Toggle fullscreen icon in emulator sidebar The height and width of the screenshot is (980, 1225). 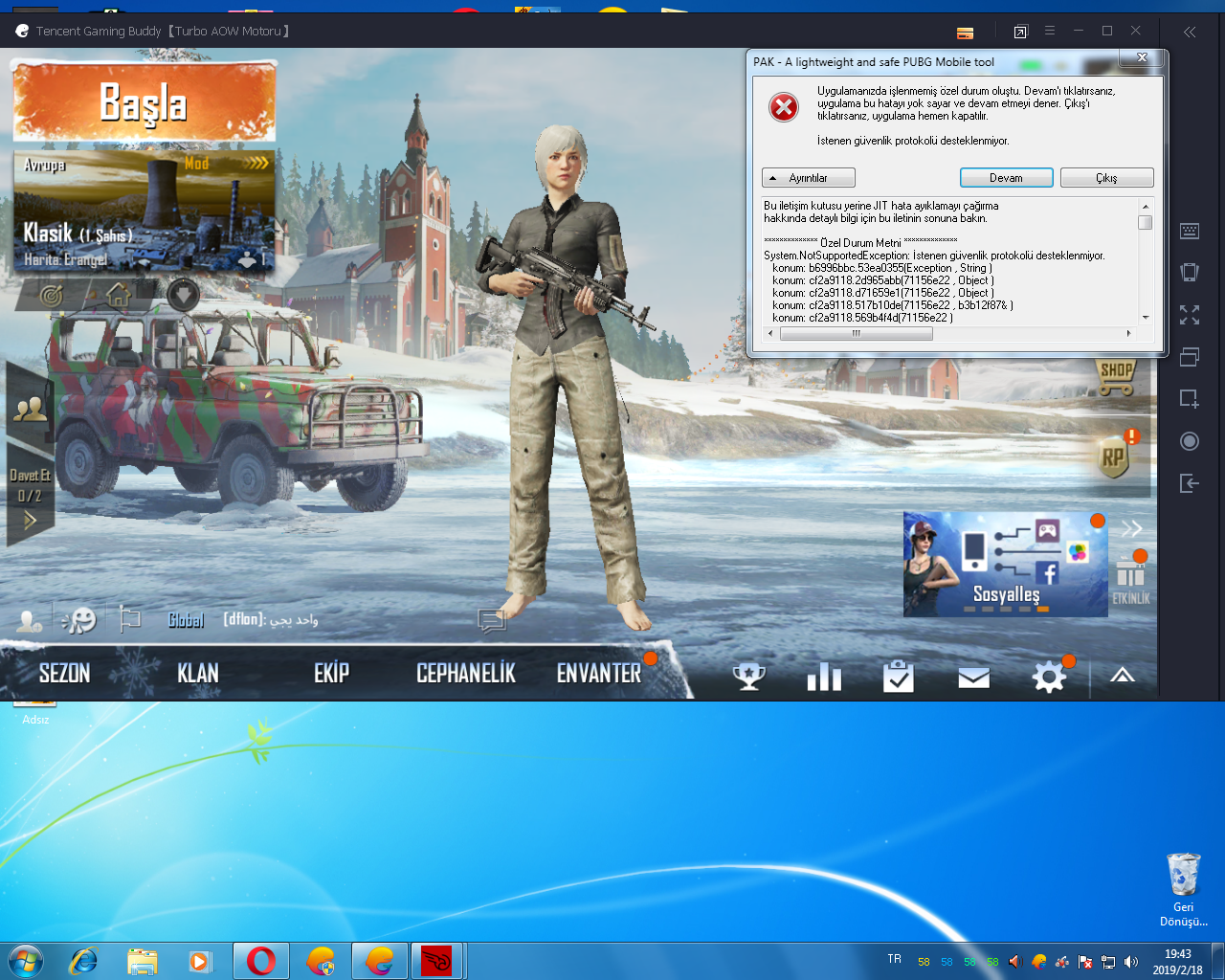tap(1190, 315)
